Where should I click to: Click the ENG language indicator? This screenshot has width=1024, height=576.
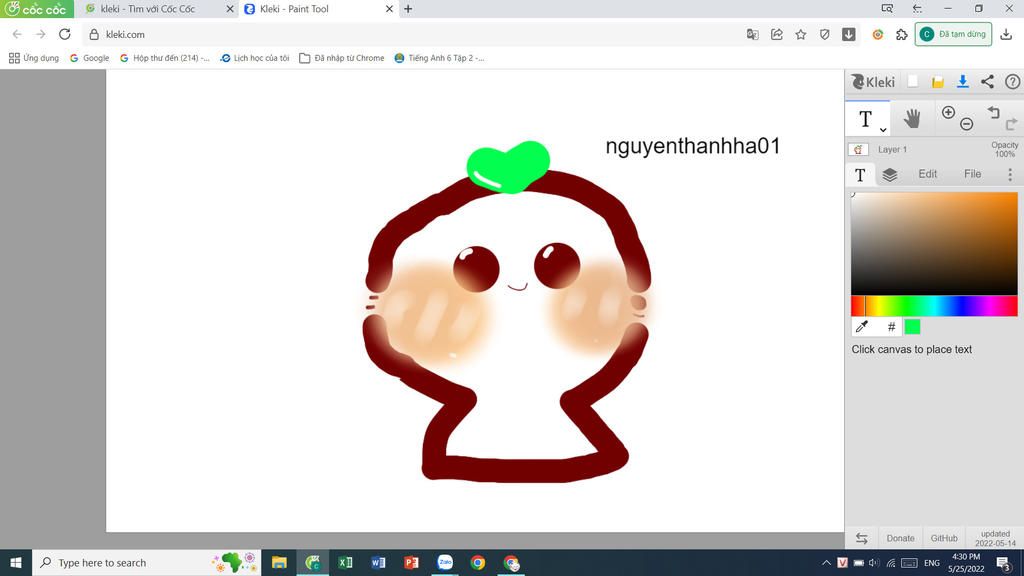932,563
